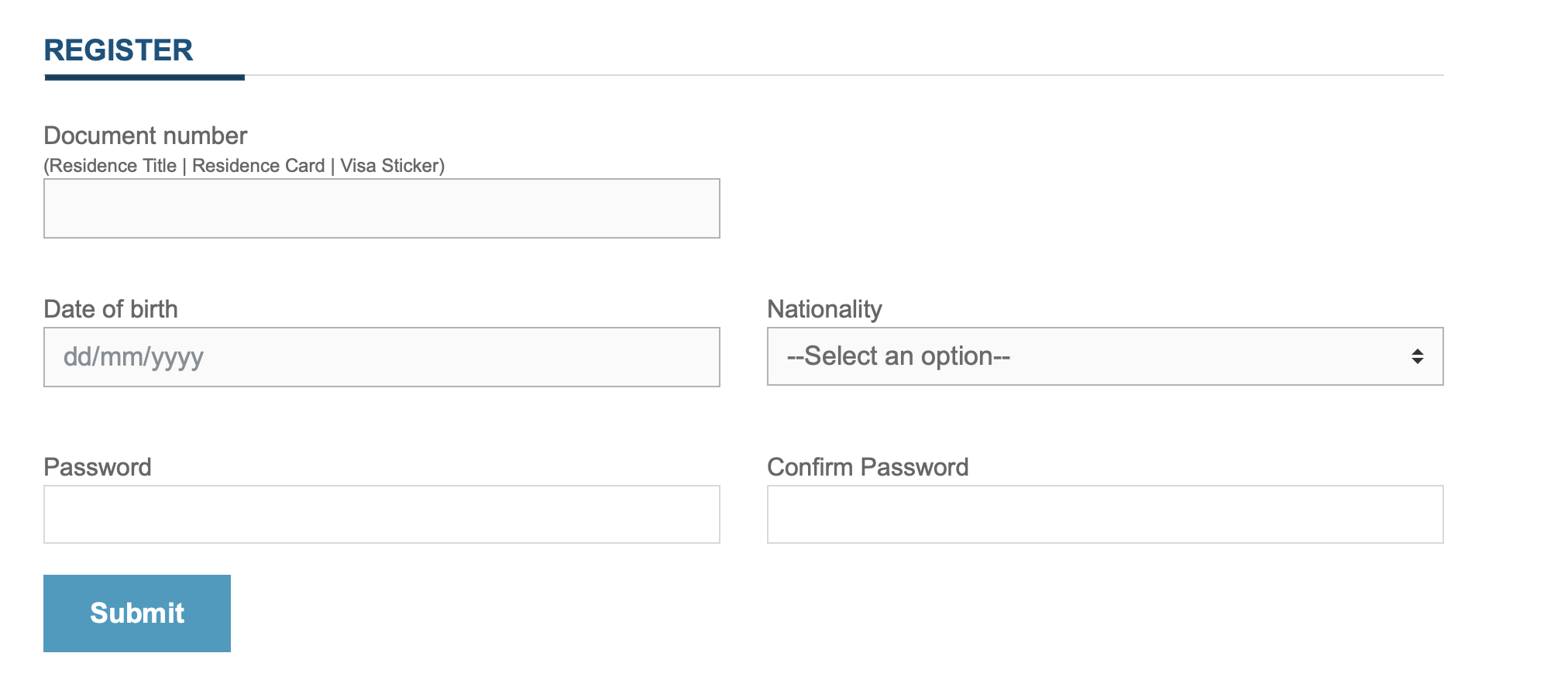Click the Nationality dropdown up-down arrow icon

coord(1417,356)
